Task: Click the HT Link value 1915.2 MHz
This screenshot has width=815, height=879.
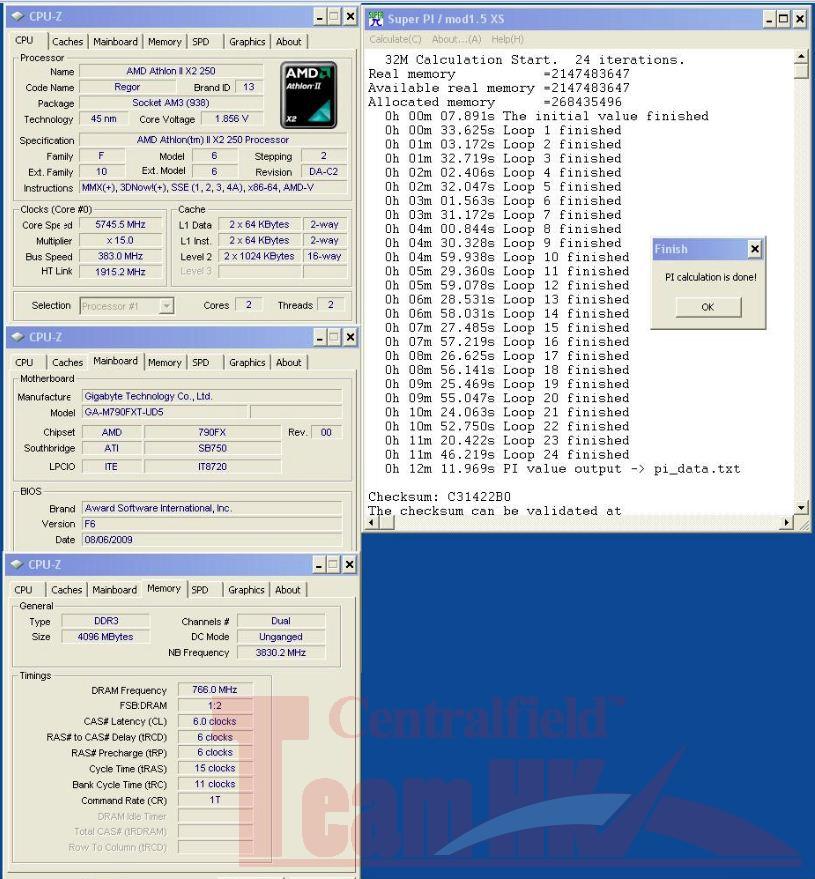Action: tap(121, 271)
